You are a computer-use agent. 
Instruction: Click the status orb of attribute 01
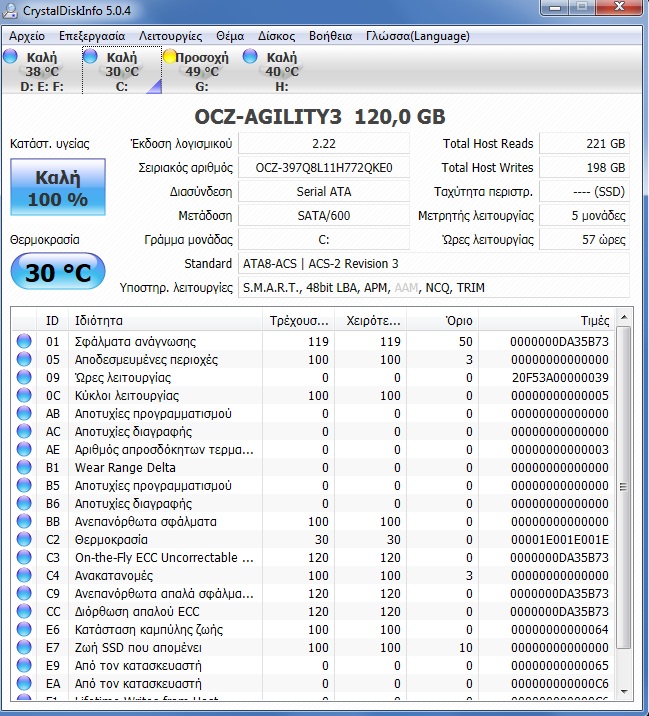point(24,341)
